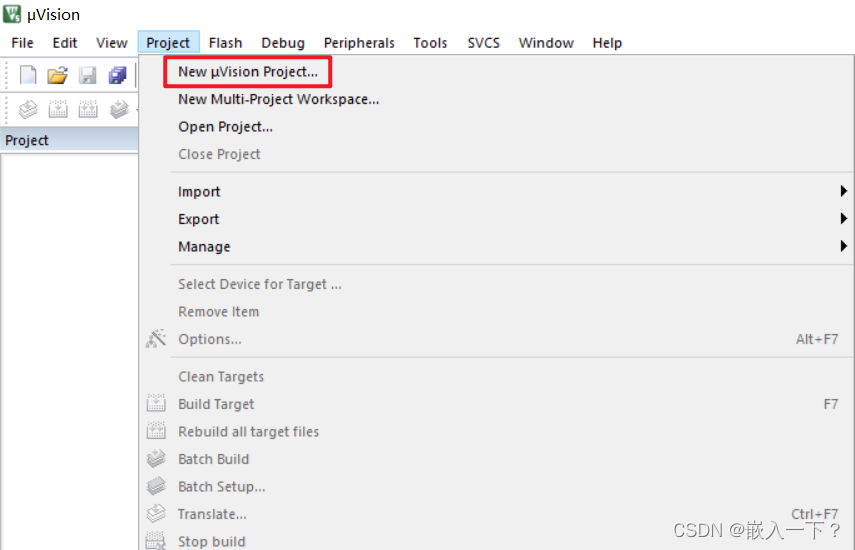Select Build Target menu entry
The width and height of the screenshot is (855, 550).
click(497, 404)
